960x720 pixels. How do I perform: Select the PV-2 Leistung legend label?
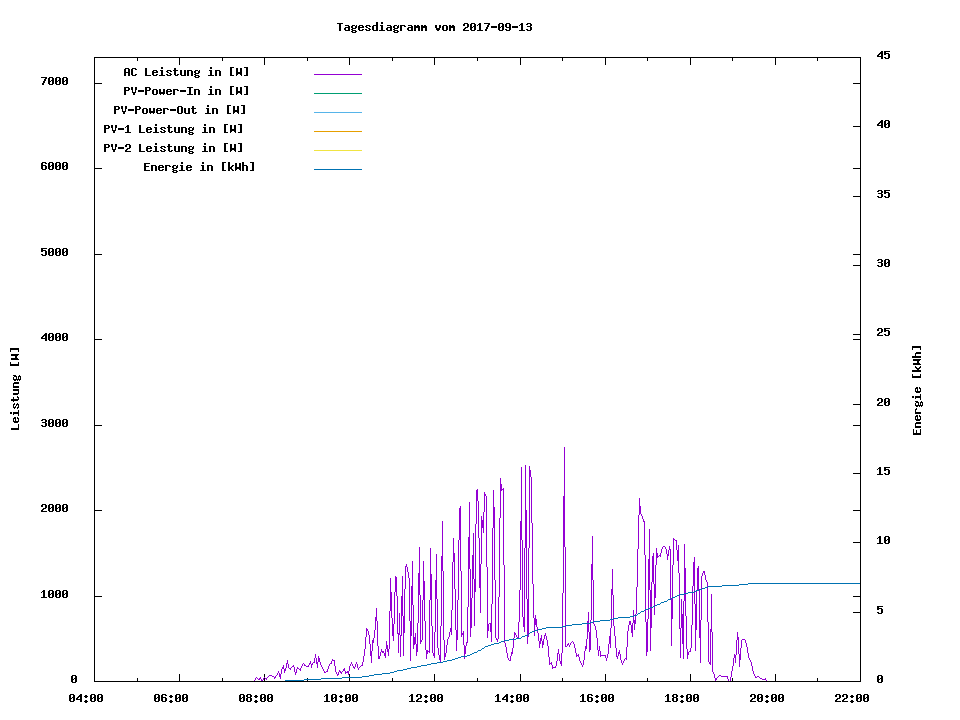[173, 148]
